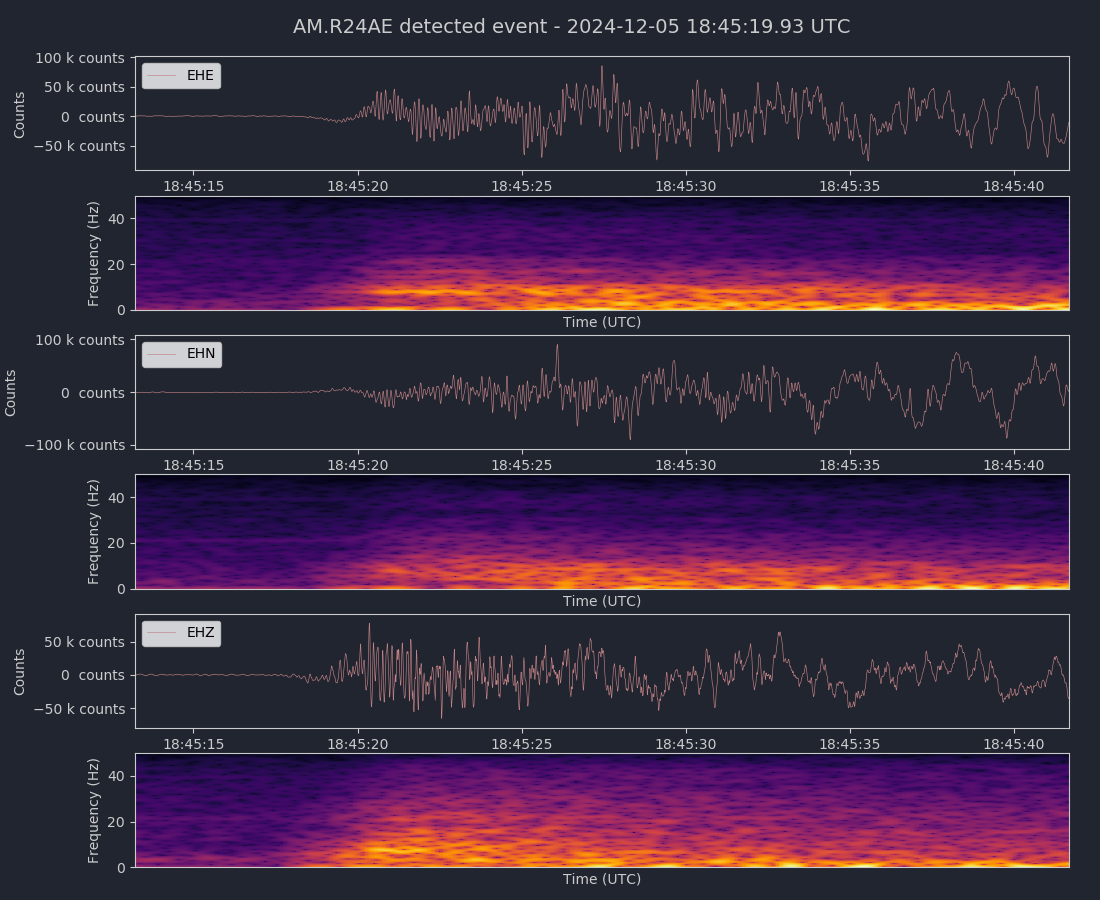Click the EHN spectrogram heatmap
The image size is (1100, 900).
click(602, 532)
